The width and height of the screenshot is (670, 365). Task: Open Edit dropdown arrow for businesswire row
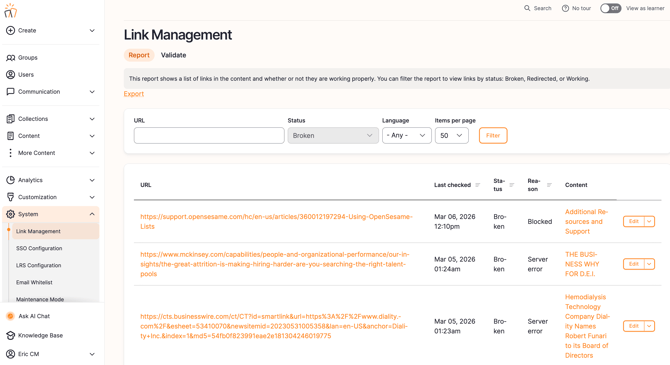click(x=649, y=326)
